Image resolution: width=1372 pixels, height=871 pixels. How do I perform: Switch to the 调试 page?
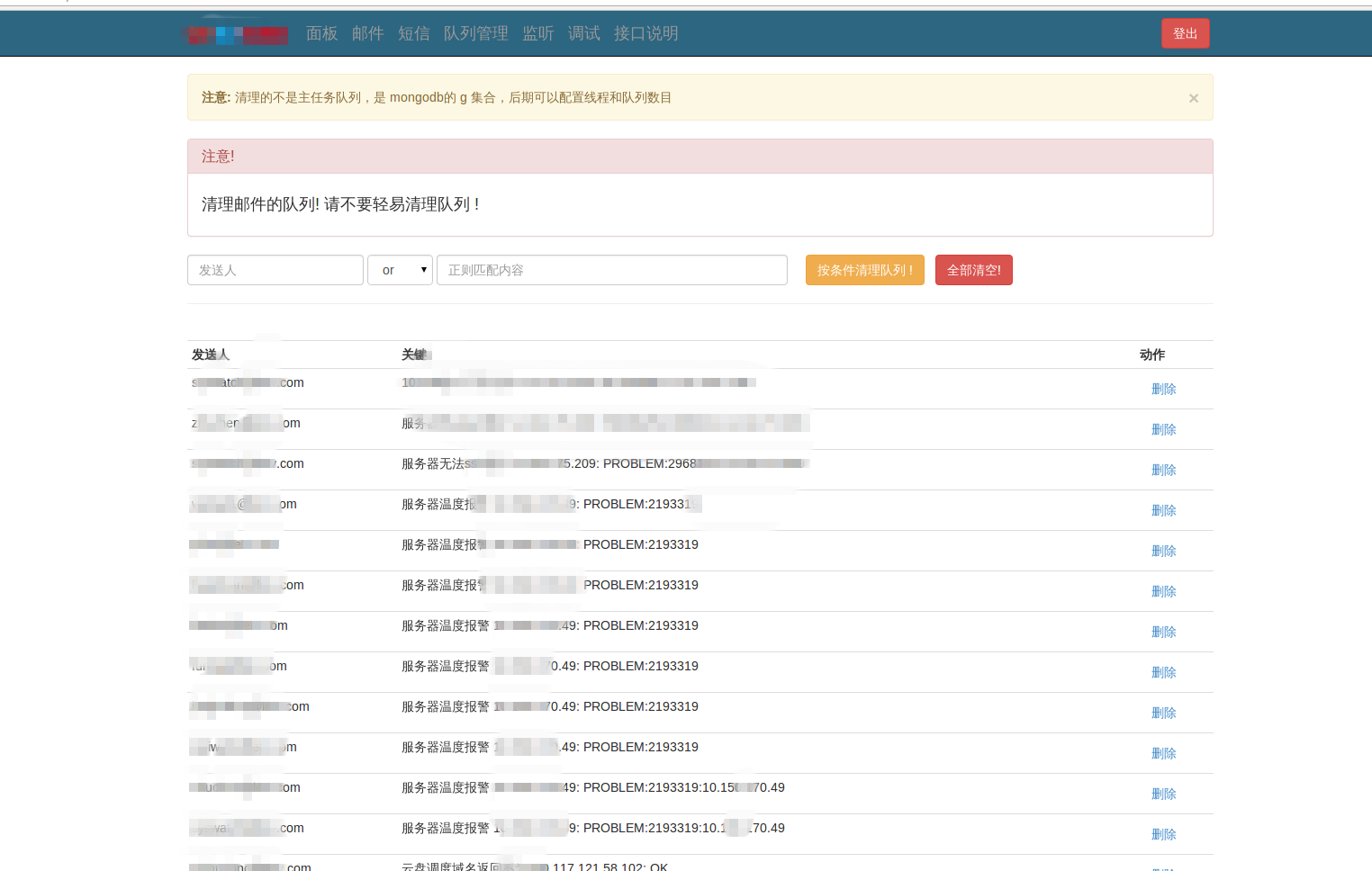[x=583, y=33]
